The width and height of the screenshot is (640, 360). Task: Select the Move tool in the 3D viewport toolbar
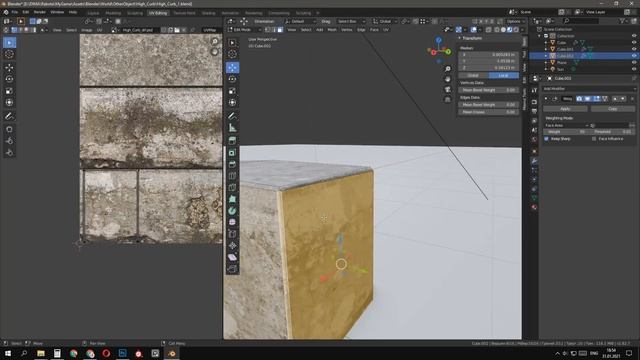(232, 67)
